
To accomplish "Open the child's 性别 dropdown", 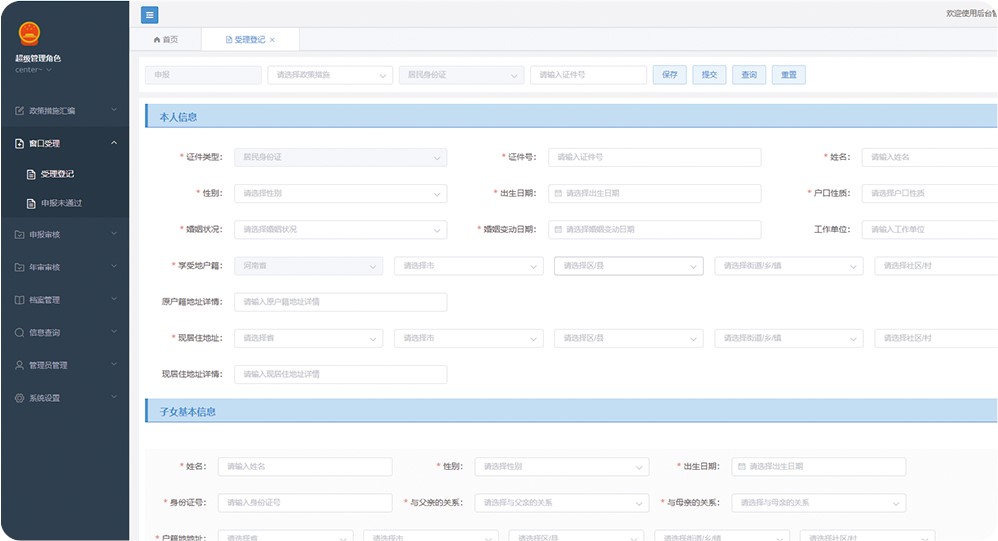I will point(562,467).
